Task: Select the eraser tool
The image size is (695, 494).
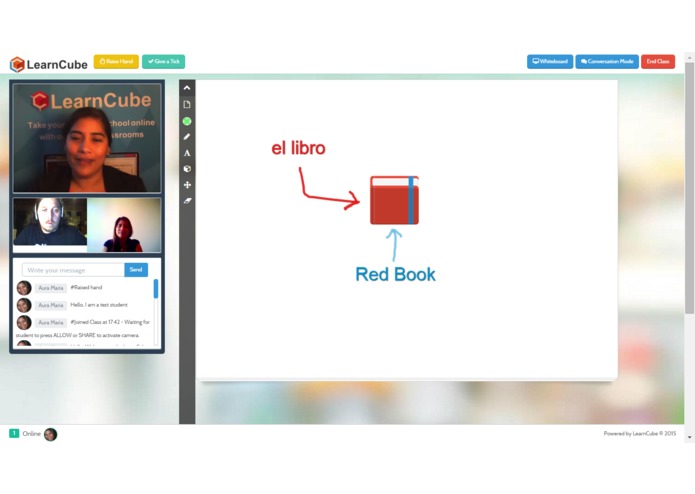Action: coord(187,201)
